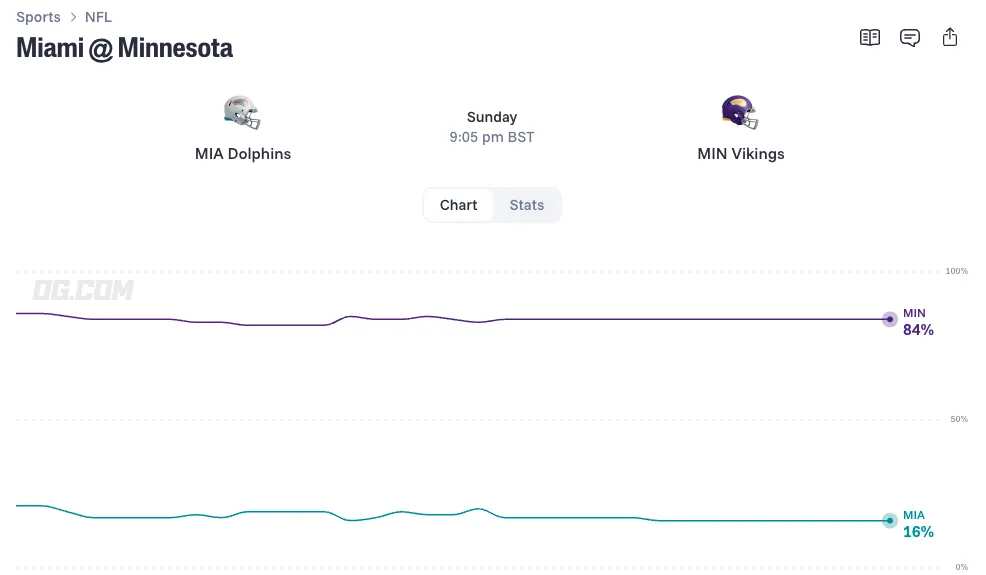Click the share icon
The height and width of the screenshot is (575, 986).
(x=950, y=37)
